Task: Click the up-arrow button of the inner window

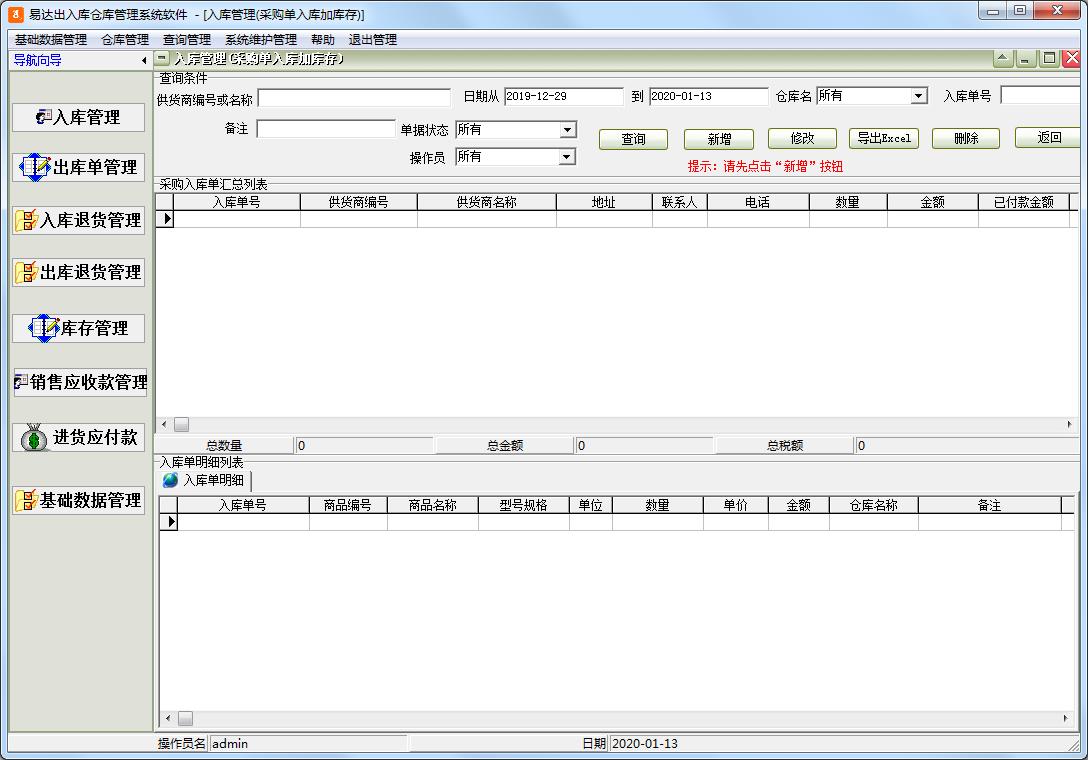Action: (x=1003, y=59)
